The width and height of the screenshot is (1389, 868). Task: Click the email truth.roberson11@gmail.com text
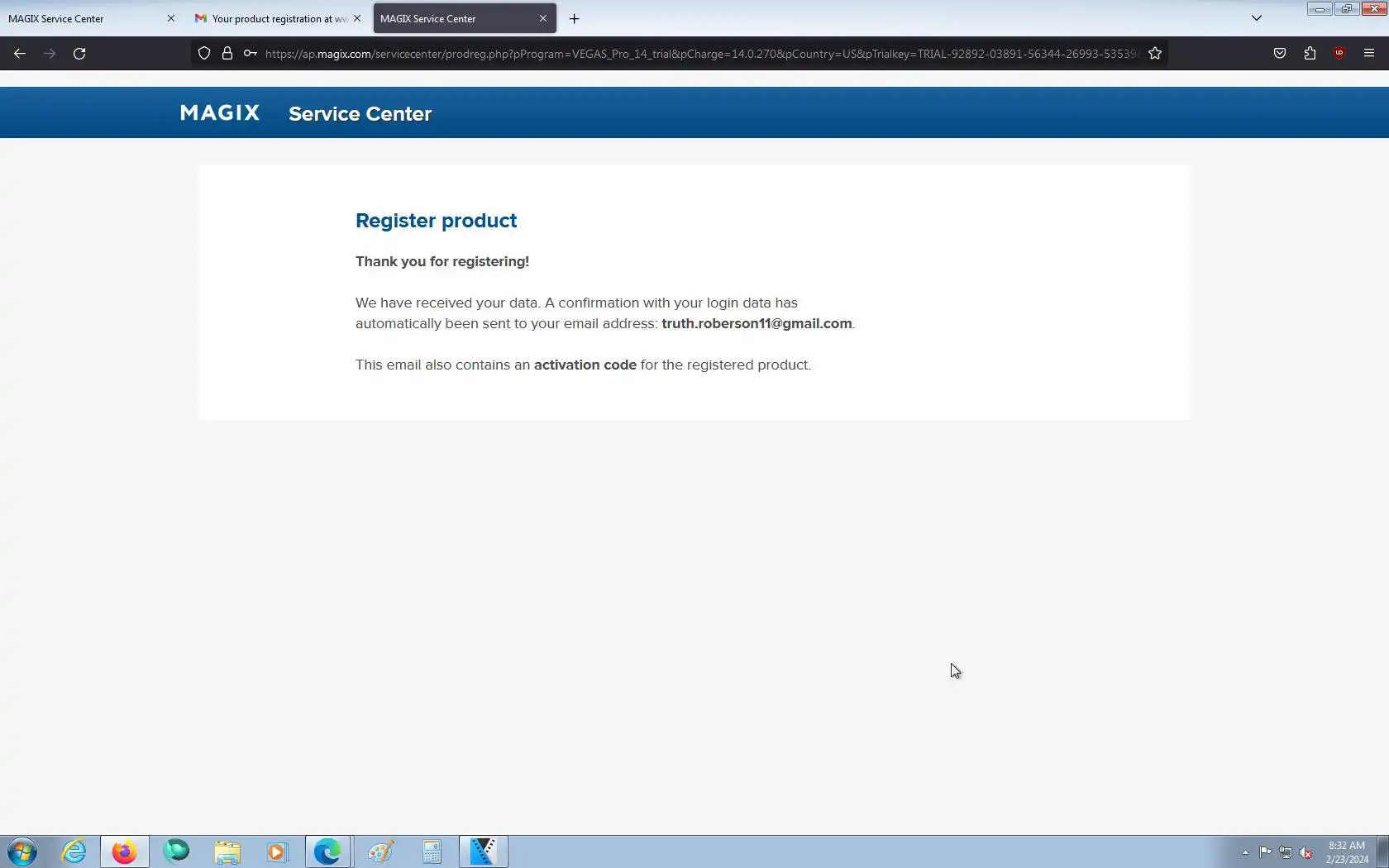pos(757,323)
